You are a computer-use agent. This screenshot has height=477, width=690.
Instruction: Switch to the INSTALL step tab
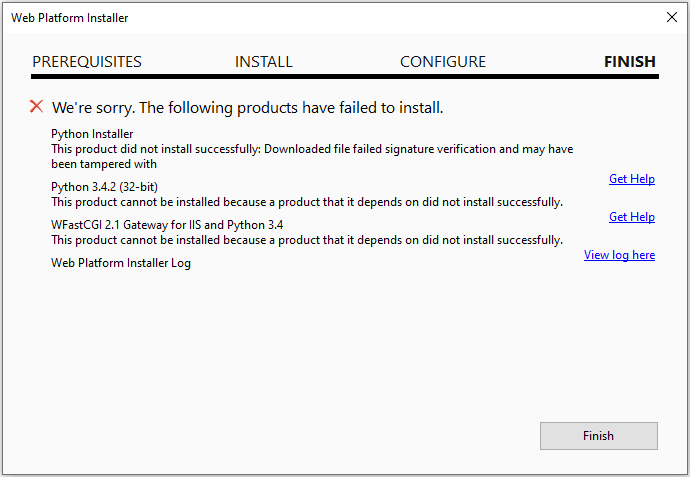pos(264,62)
